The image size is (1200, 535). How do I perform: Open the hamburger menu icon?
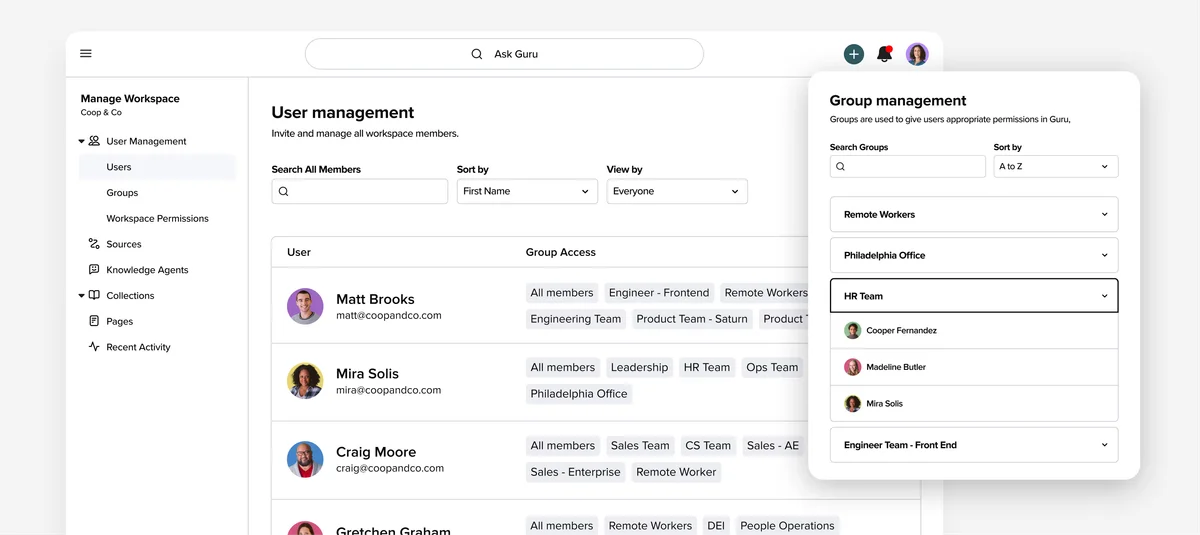86,54
